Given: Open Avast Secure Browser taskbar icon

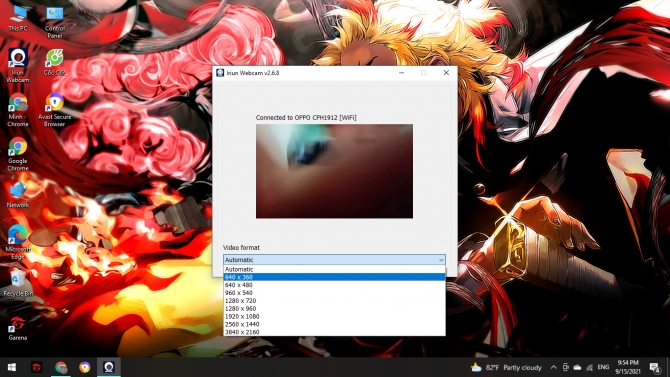Looking at the screenshot, I should pos(85,367).
